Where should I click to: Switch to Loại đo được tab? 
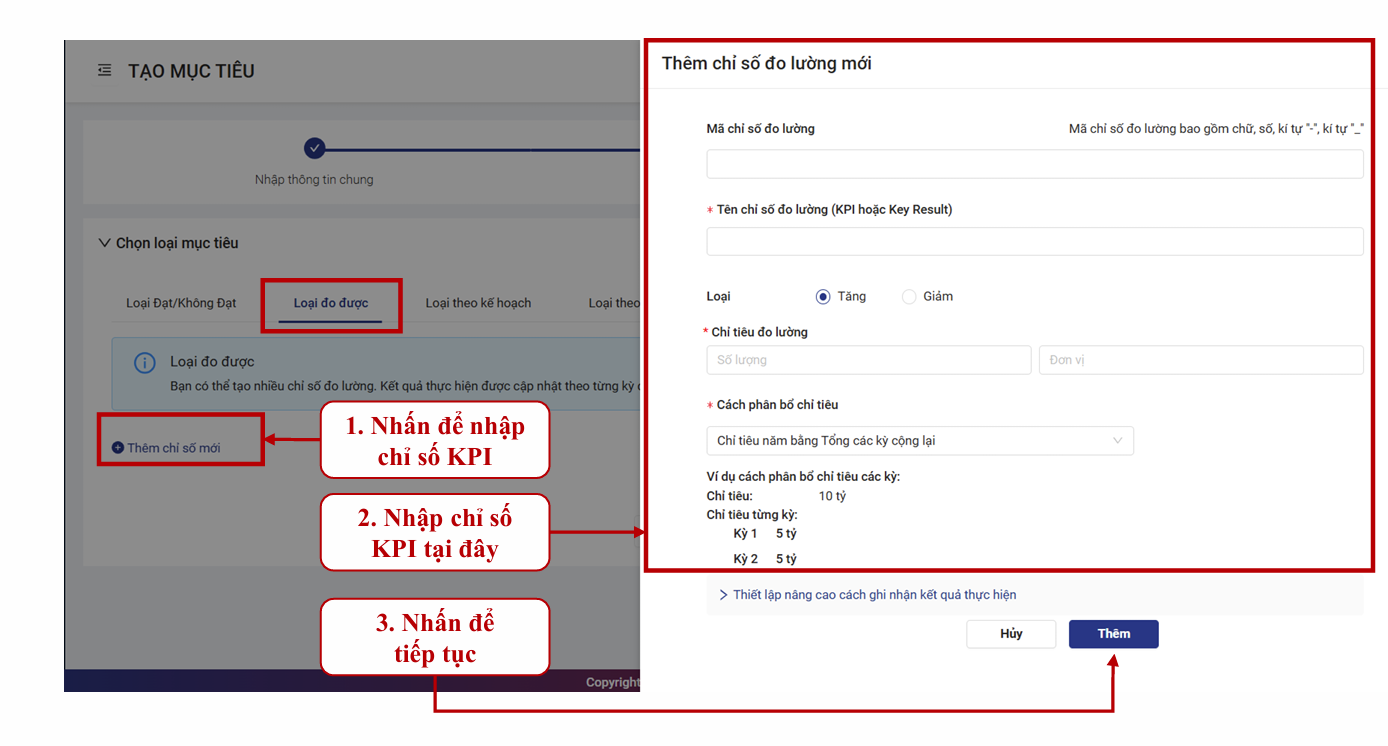point(331,303)
